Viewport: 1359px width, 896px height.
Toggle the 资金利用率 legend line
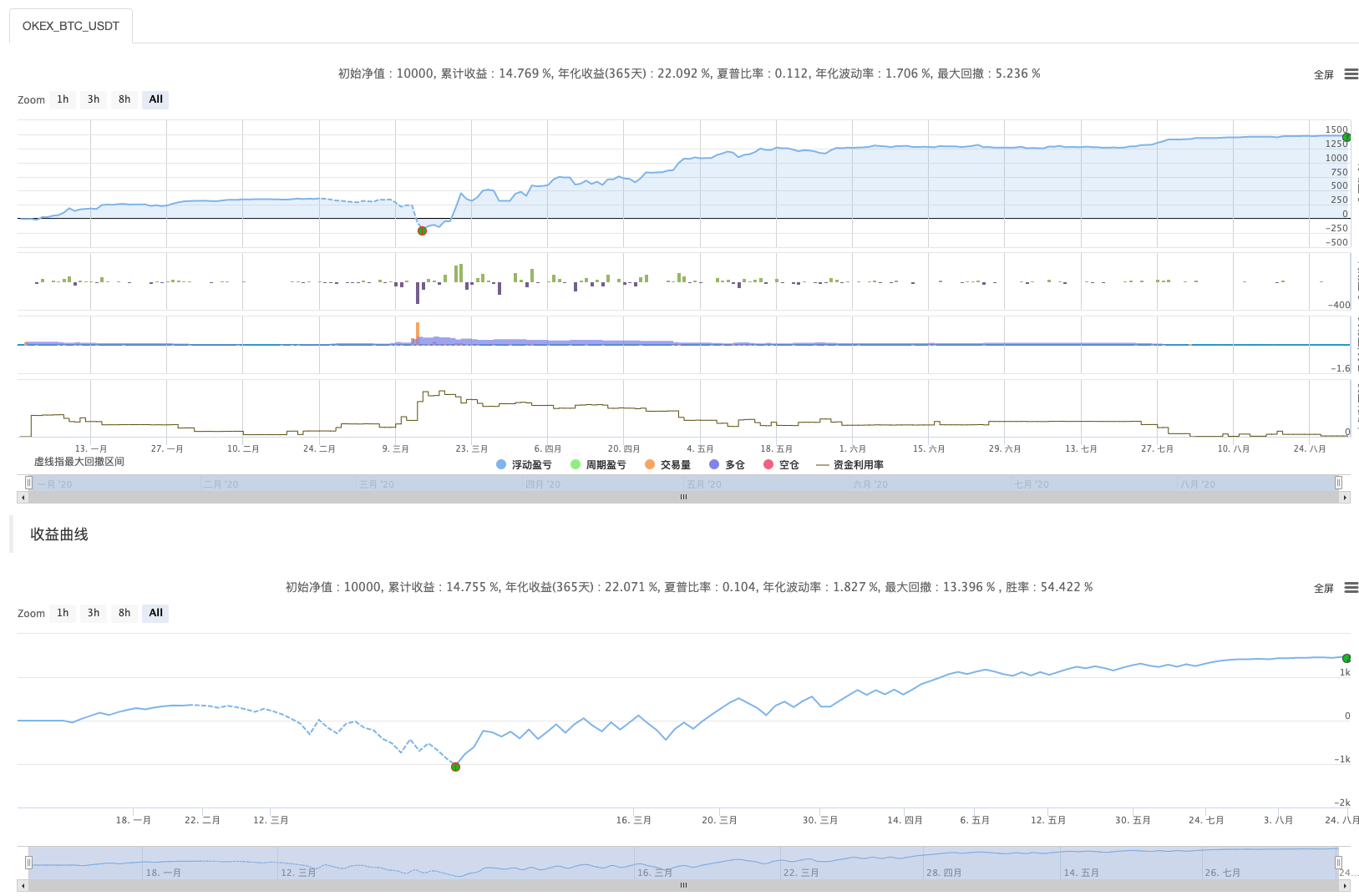pos(850,464)
